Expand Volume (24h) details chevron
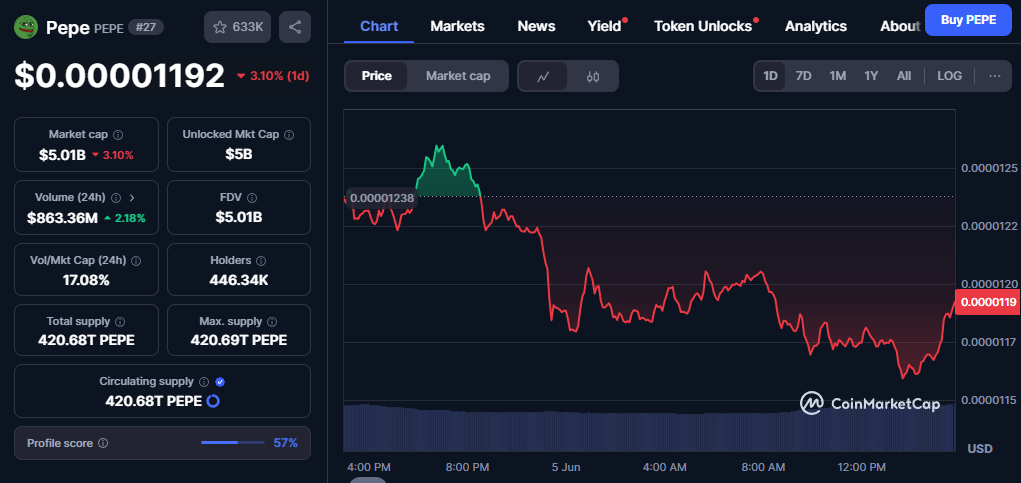Screen dimensions: 1021x483 point(132,197)
